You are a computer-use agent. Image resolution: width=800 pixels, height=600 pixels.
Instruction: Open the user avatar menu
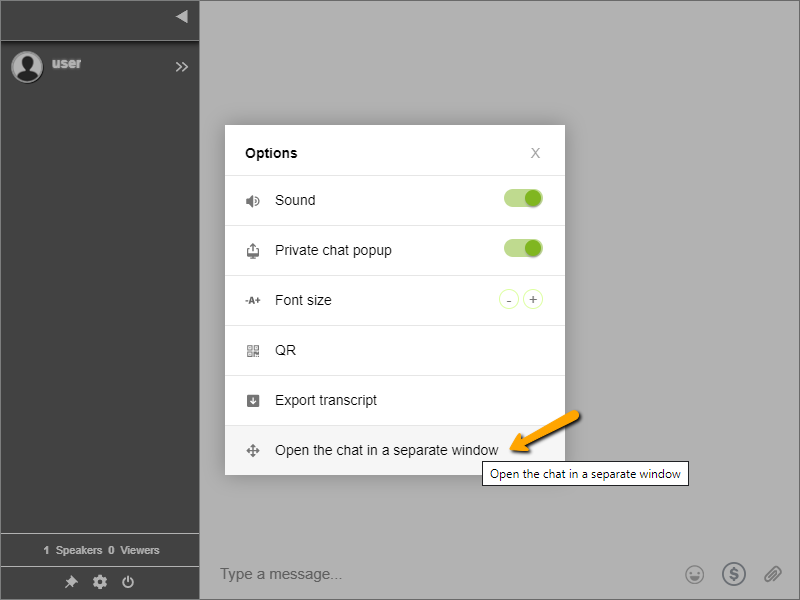click(x=27, y=66)
